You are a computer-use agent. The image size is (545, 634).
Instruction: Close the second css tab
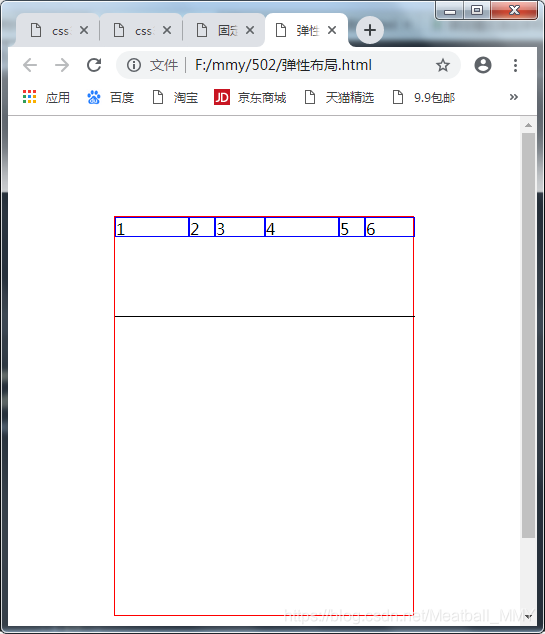click(167, 30)
